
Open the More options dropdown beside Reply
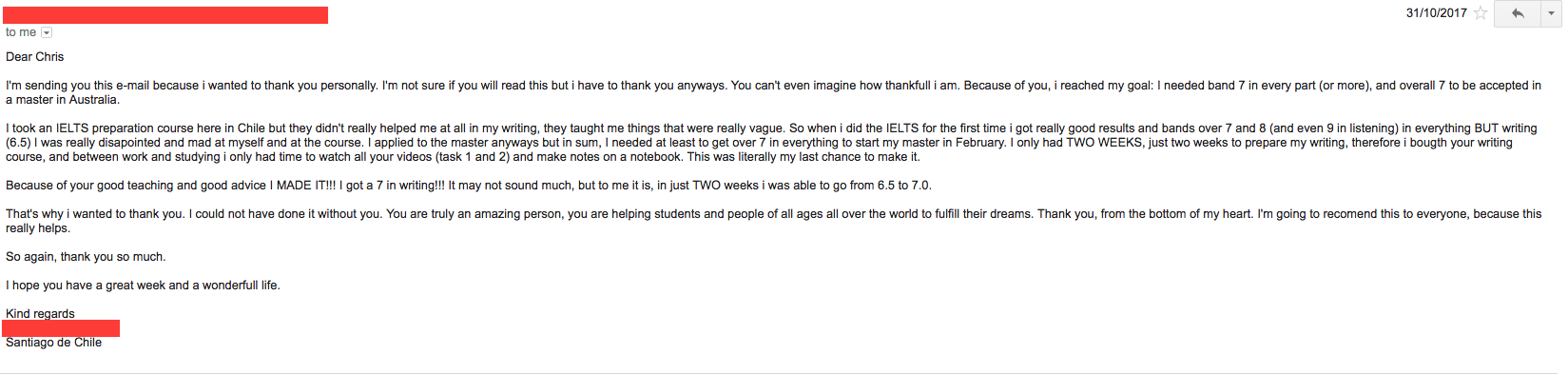pos(1551,13)
